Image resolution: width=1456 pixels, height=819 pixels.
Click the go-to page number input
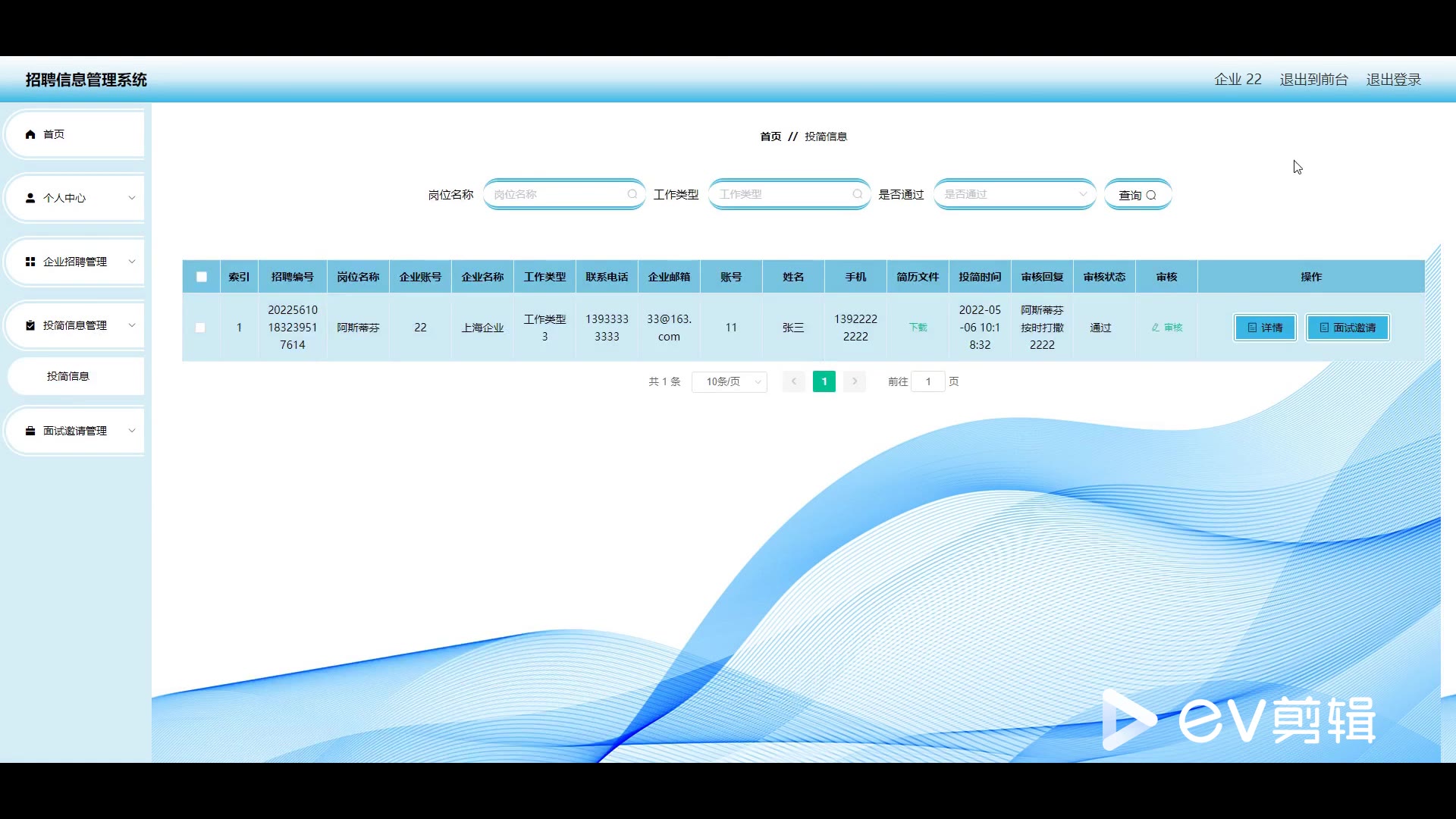(927, 381)
